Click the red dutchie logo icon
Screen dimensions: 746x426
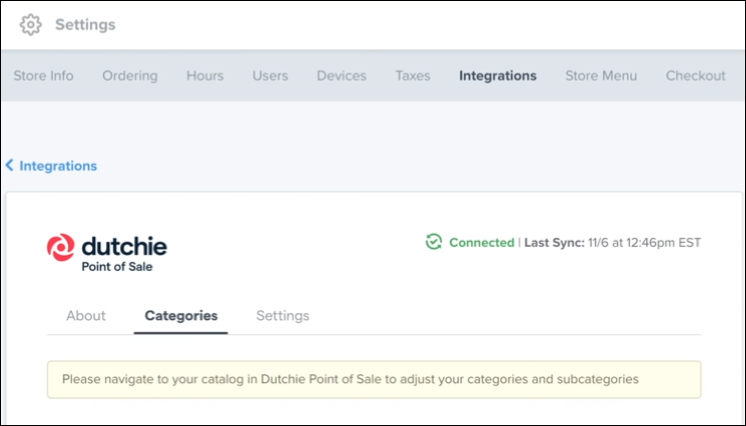(x=60, y=248)
